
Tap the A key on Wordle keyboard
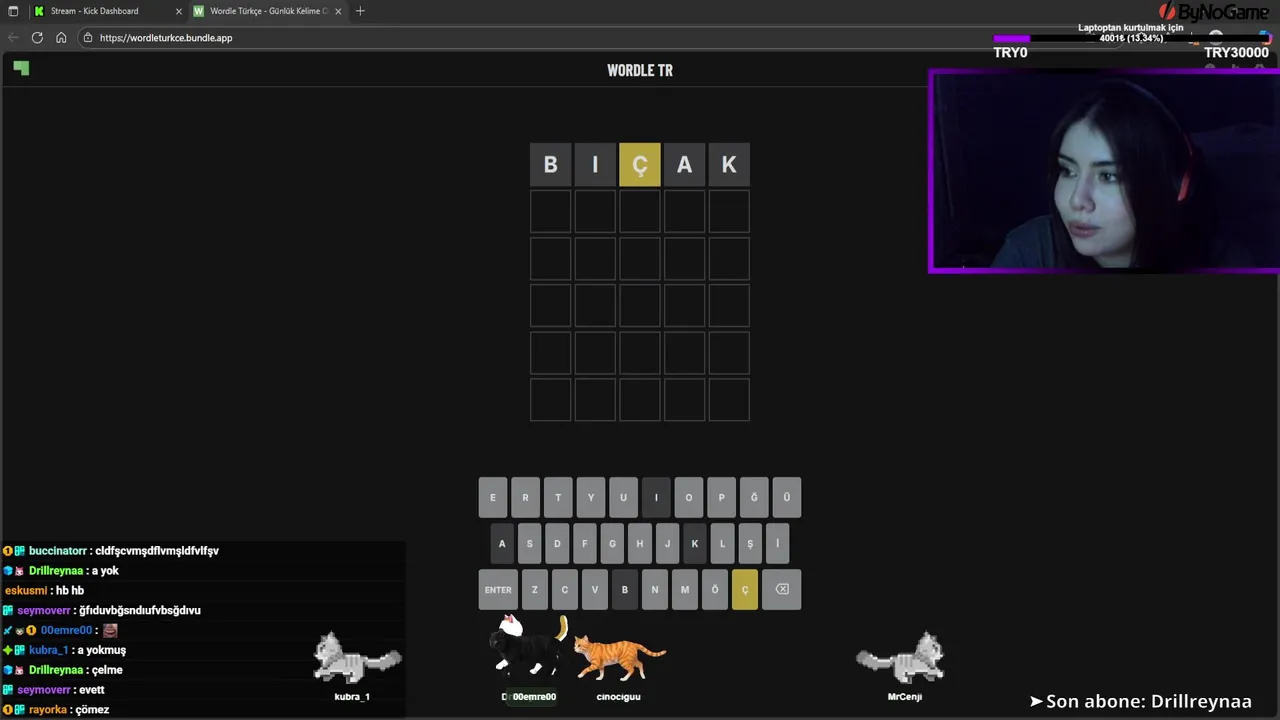click(502, 543)
